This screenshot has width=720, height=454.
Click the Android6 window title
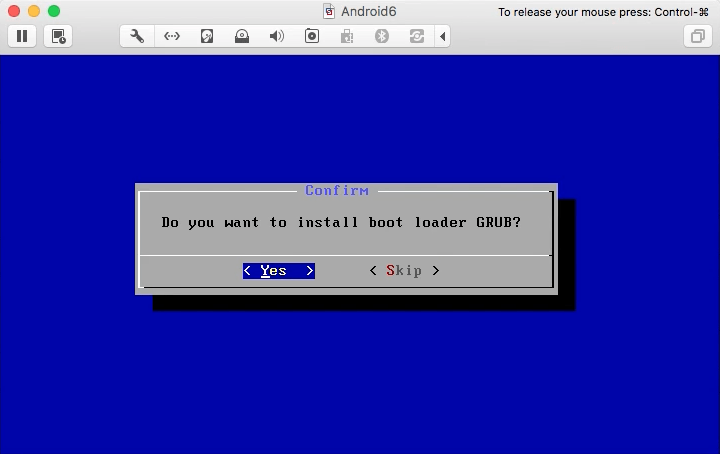coord(368,11)
